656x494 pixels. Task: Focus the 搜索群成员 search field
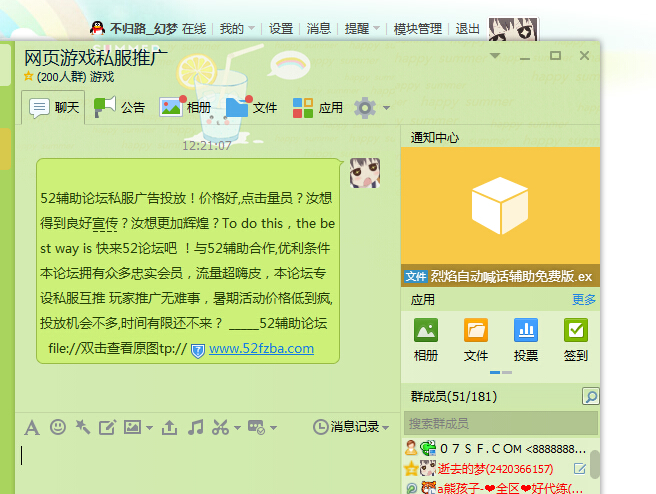(501, 423)
